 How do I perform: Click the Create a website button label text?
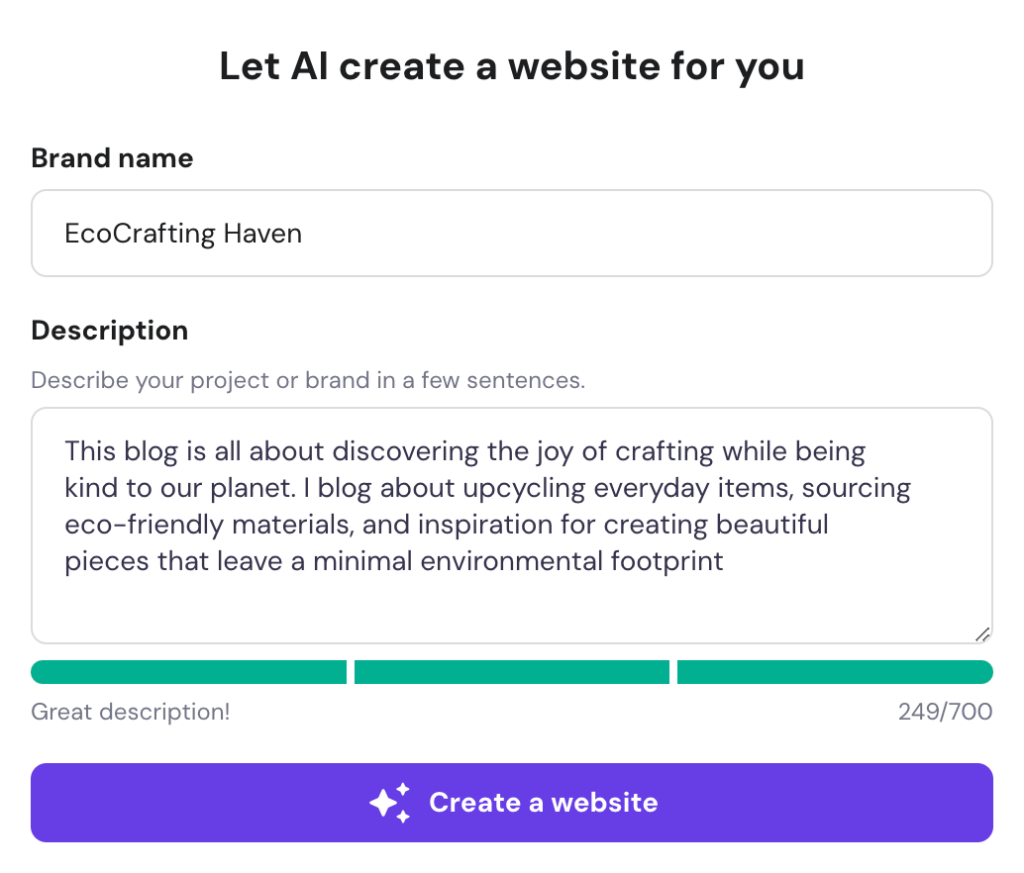coord(543,802)
